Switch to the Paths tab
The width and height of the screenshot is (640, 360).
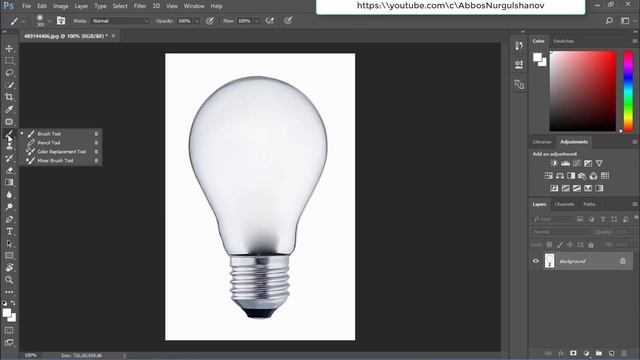pyautogui.click(x=589, y=204)
